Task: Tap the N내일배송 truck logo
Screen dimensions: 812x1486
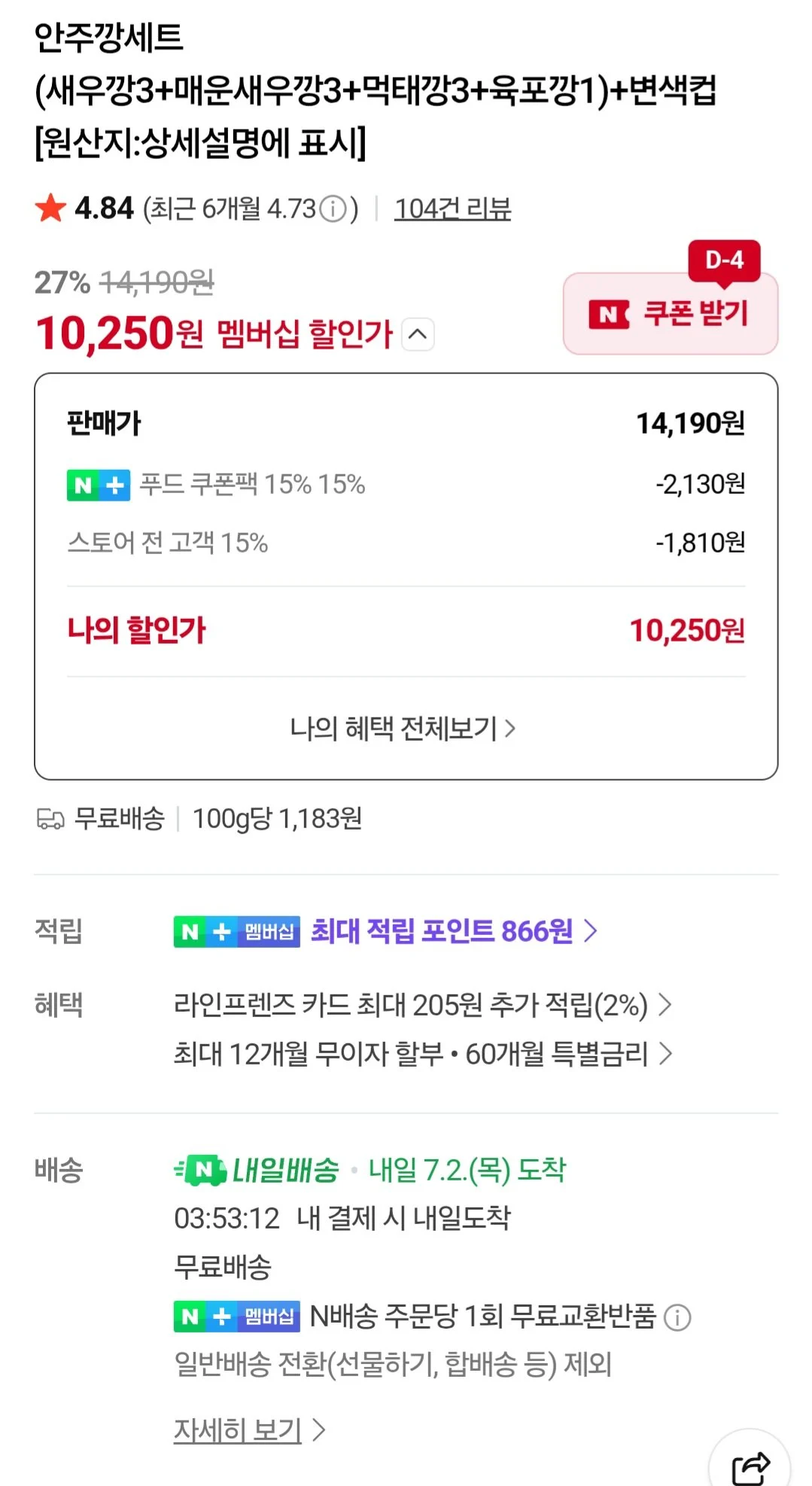Action: (200, 1170)
